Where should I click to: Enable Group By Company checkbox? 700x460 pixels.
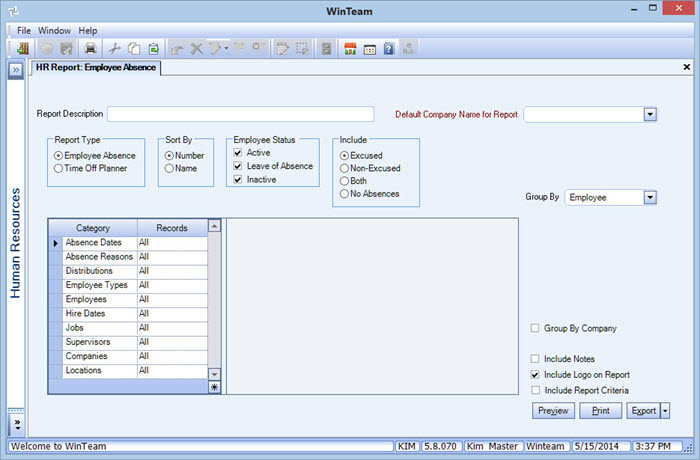pyautogui.click(x=535, y=328)
